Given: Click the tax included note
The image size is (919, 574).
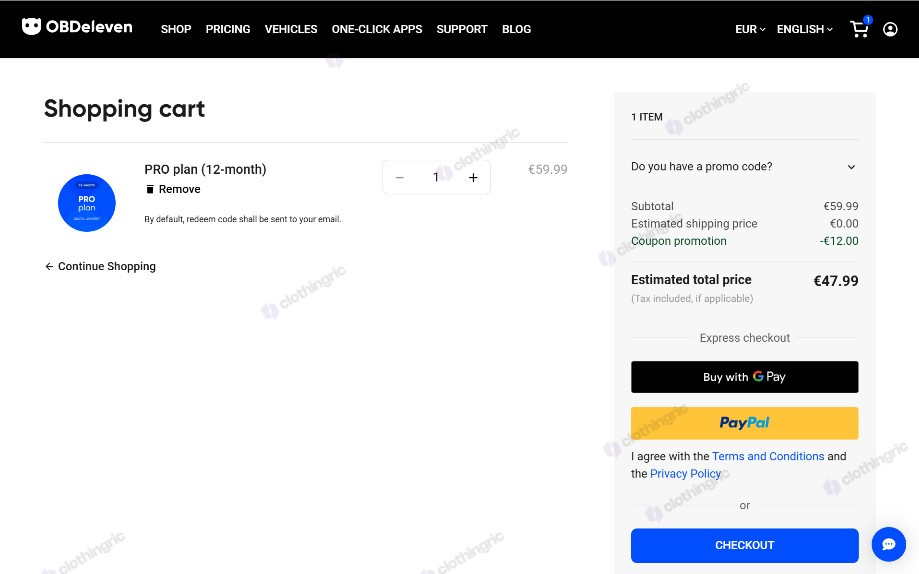Looking at the screenshot, I should coord(692,298).
